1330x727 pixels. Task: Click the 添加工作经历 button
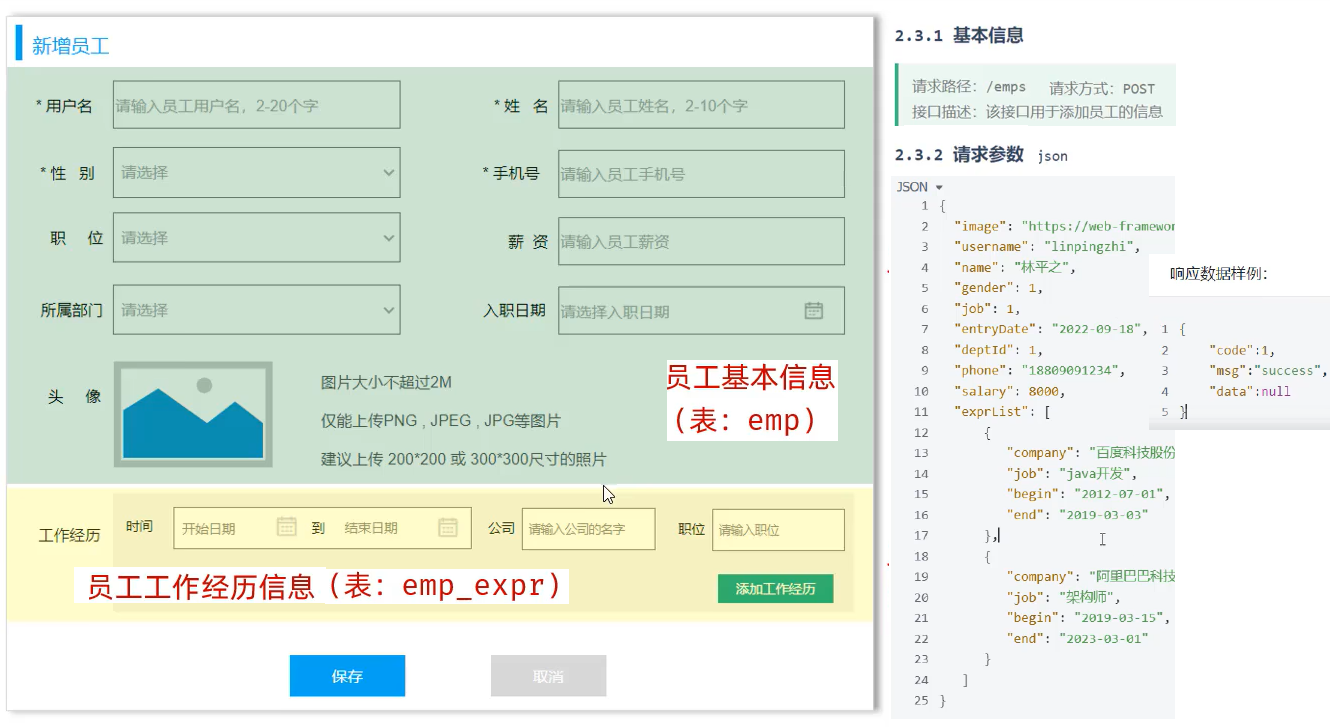(775, 589)
